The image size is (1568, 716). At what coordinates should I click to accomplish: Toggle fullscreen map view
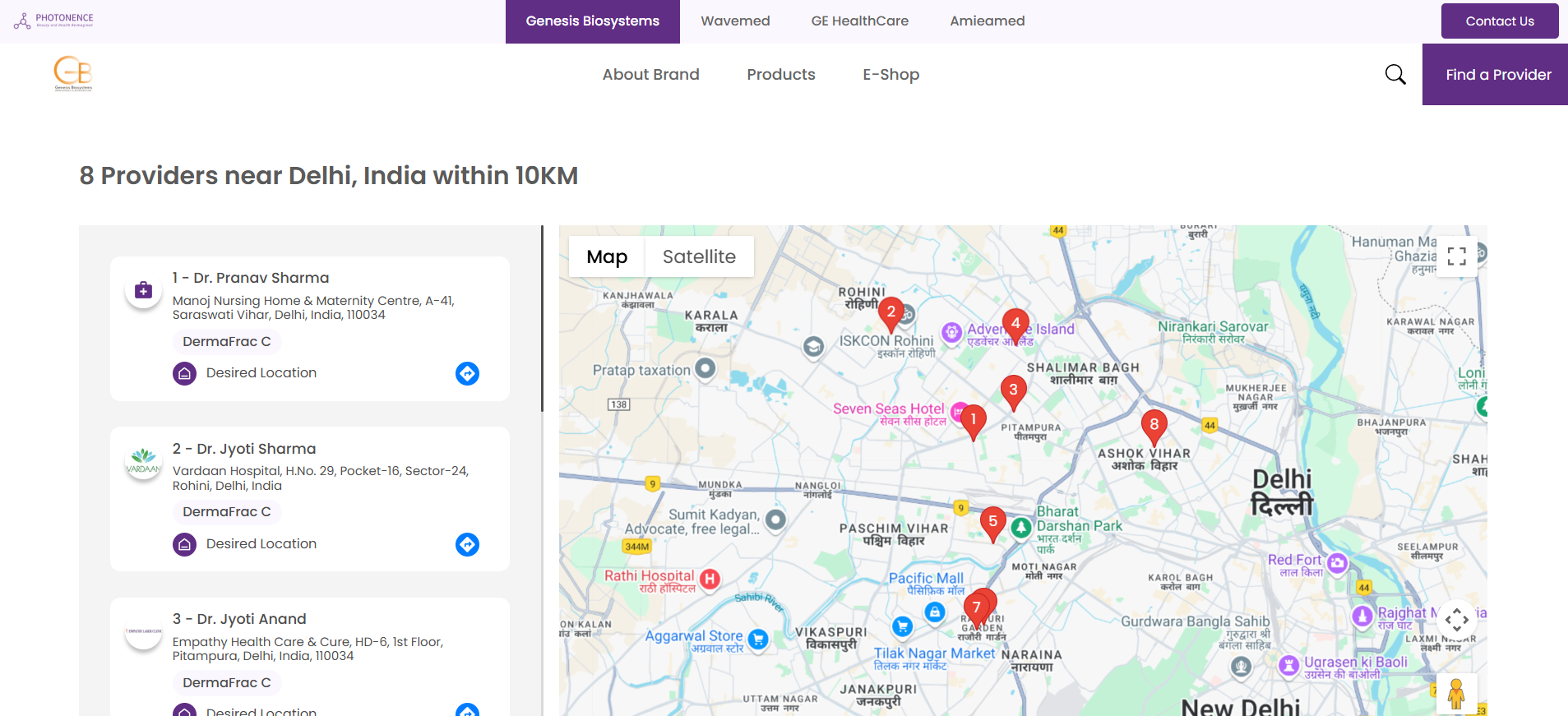click(1457, 256)
